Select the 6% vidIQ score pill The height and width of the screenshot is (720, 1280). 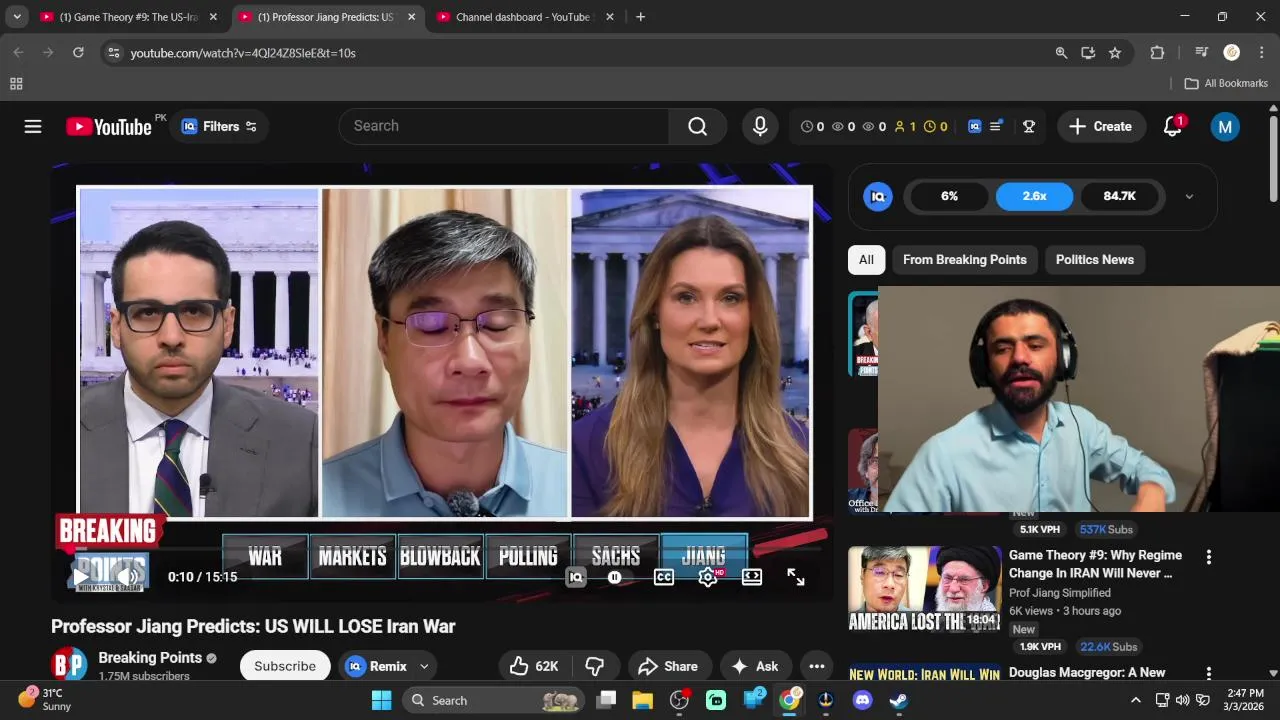pyautogui.click(x=949, y=196)
